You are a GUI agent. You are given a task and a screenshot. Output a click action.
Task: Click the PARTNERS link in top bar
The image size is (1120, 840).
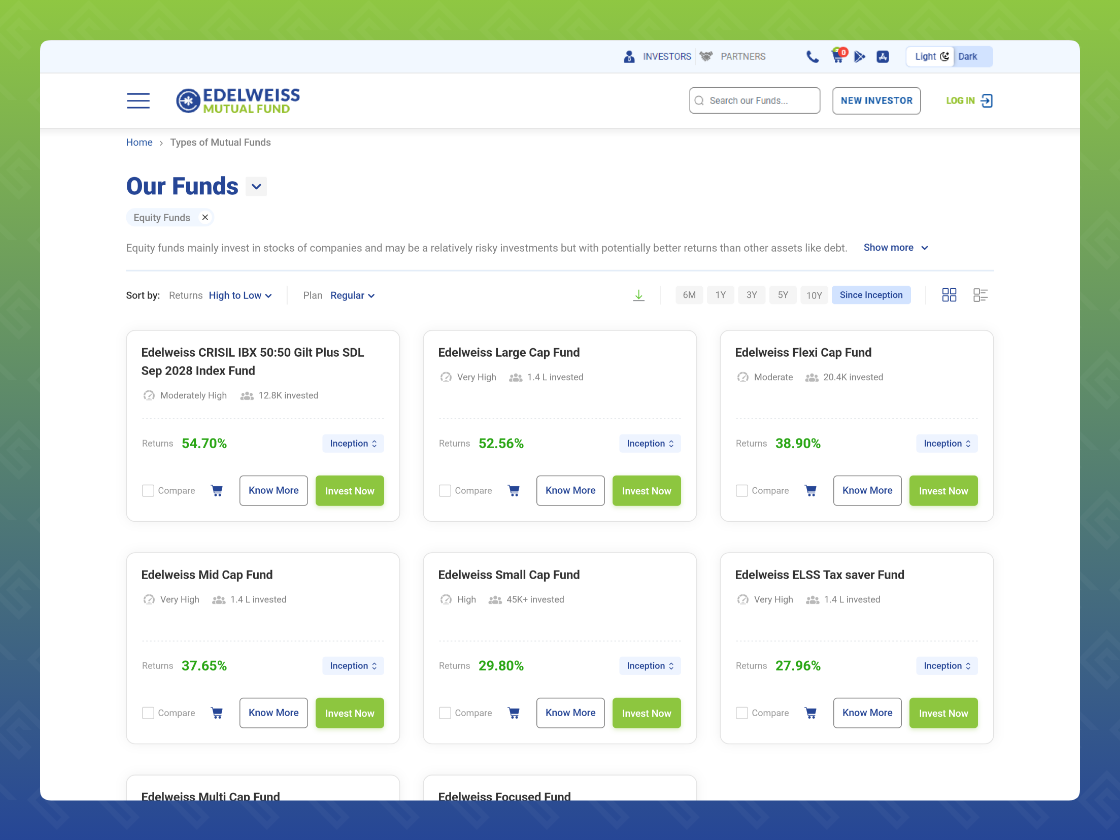click(x=743, y=56)
